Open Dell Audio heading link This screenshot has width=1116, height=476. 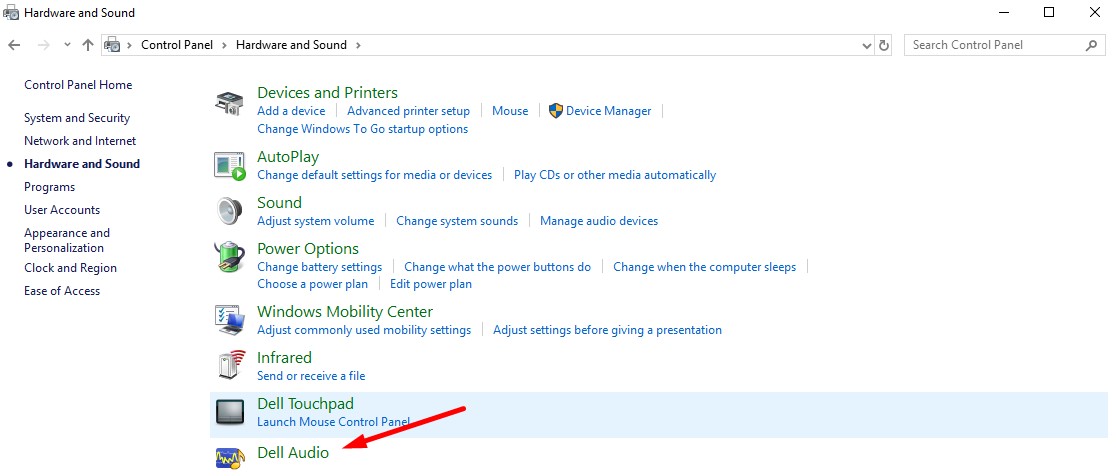pyautogui.click(x=293, y=452)
